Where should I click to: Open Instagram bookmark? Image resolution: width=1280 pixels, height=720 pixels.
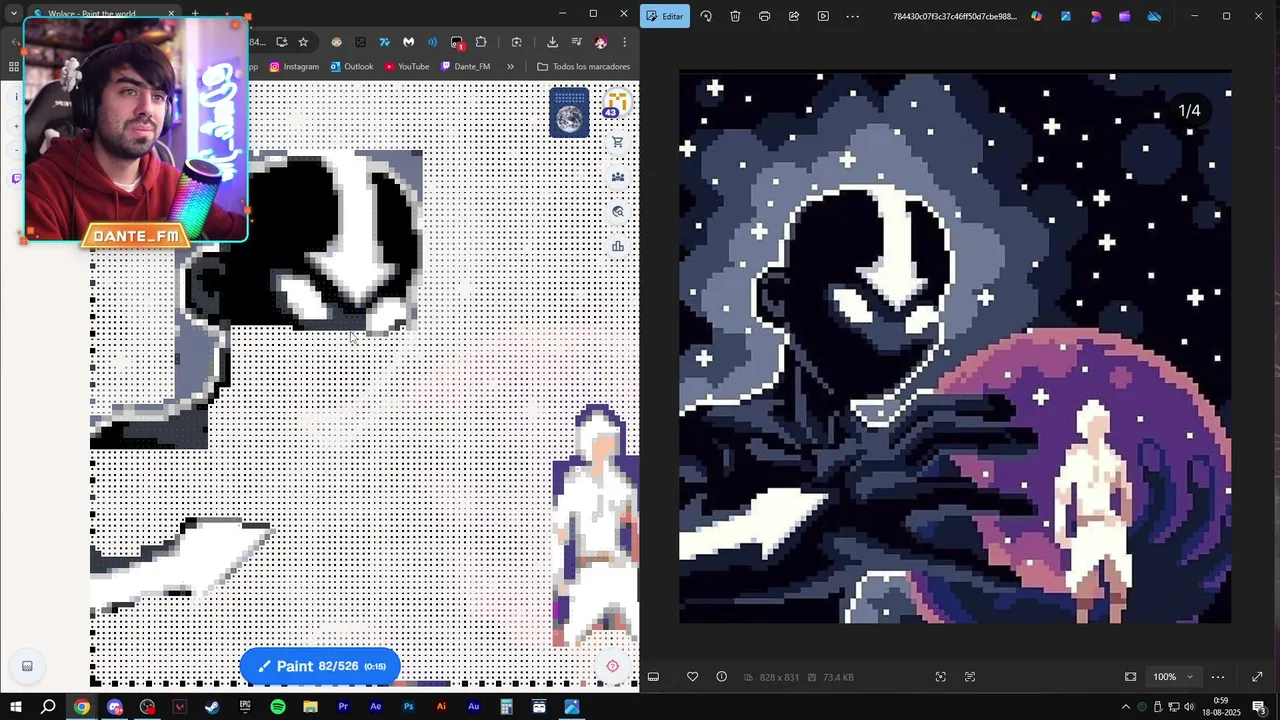click(x=294, y=67)
